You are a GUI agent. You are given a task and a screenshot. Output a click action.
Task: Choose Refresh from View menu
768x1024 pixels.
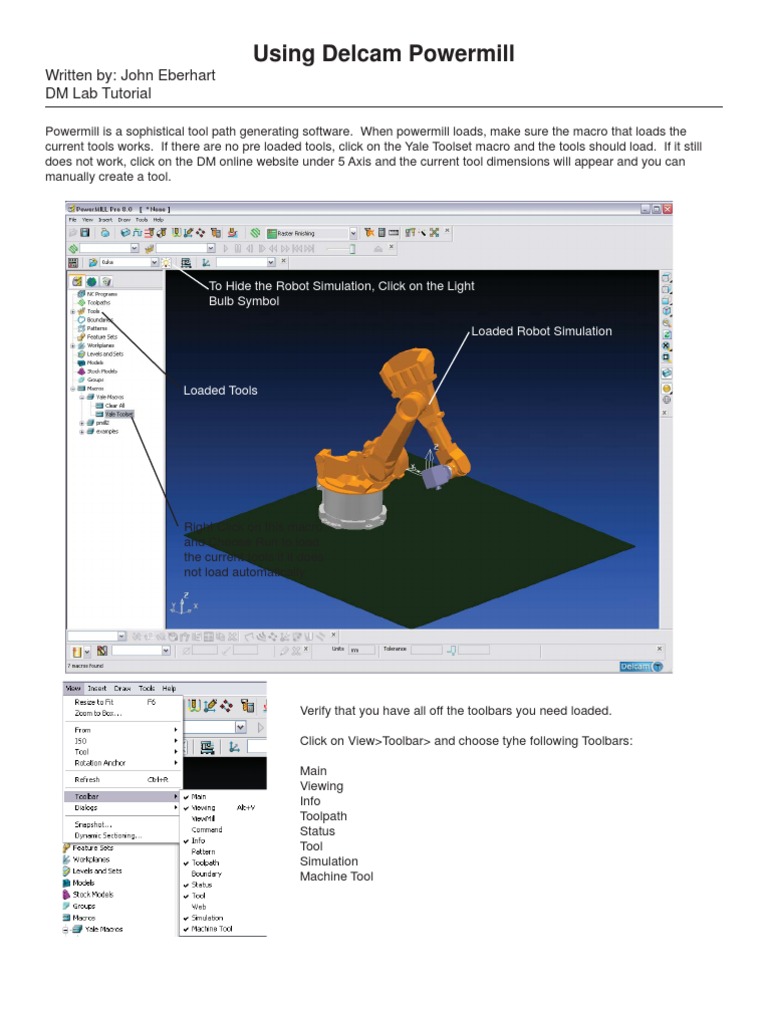[x=123, y=779]
